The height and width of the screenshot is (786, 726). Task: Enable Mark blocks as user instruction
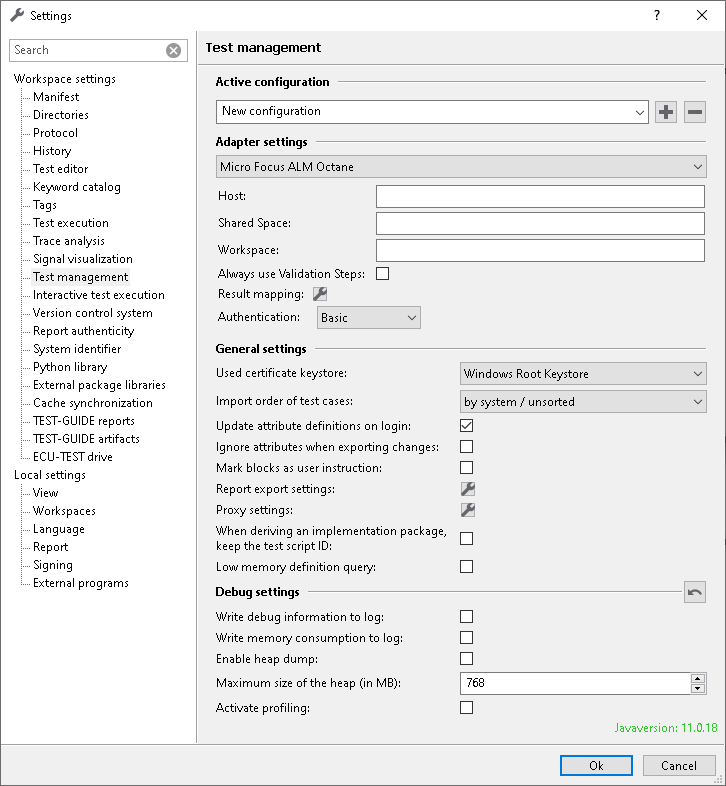click(x=466, y=468)
